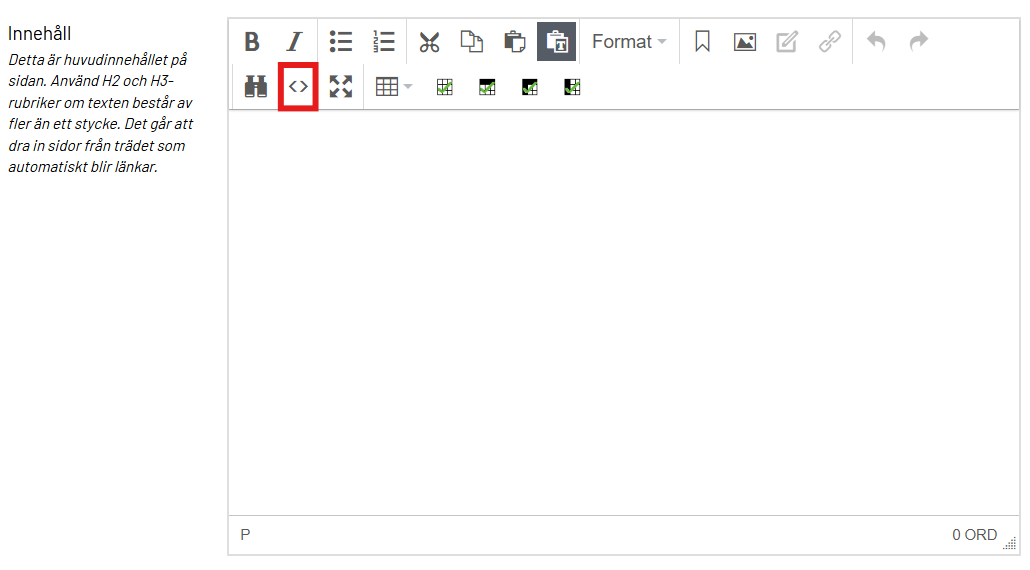The height and width of the screenshot is (570, 1030).
Task: Click the editor resize handle beside word count
Action: point(1009,542)
